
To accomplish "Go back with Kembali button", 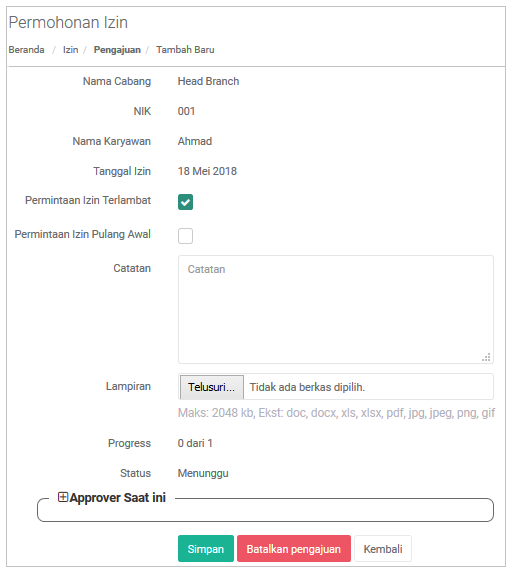I will pyautogui.click(x=383, y=549).
